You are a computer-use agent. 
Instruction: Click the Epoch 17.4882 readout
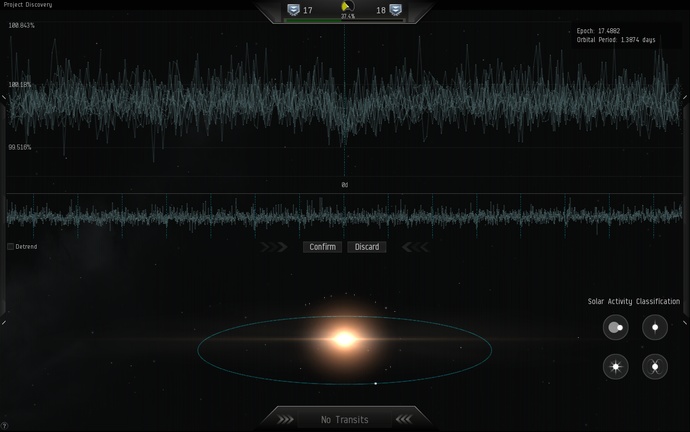coord(598,31)
